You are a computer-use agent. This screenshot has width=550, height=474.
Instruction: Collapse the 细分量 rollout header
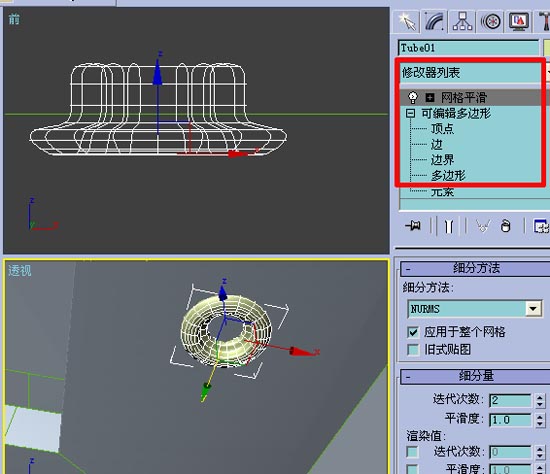coord(475,376)
